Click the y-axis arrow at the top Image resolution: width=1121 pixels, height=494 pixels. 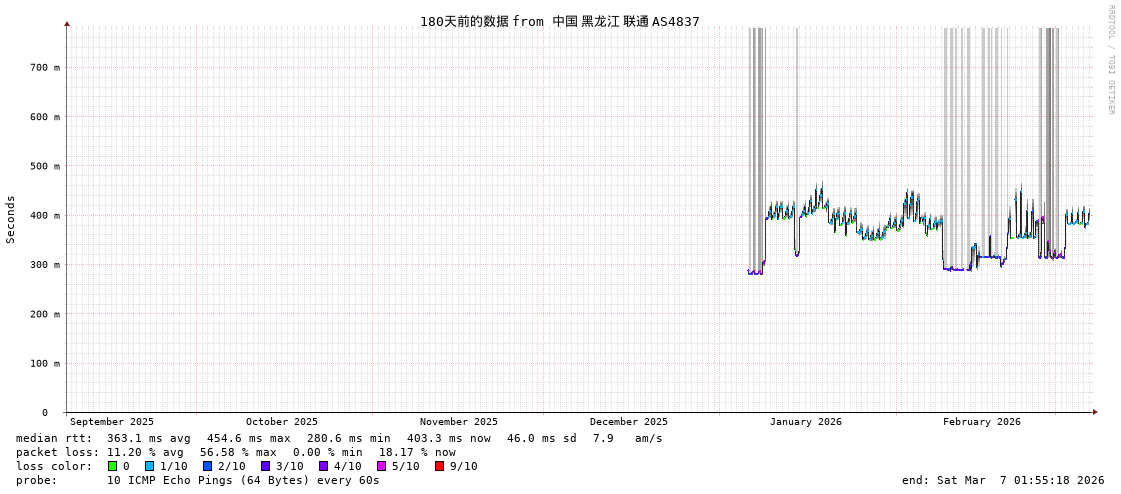click(67, 23)
